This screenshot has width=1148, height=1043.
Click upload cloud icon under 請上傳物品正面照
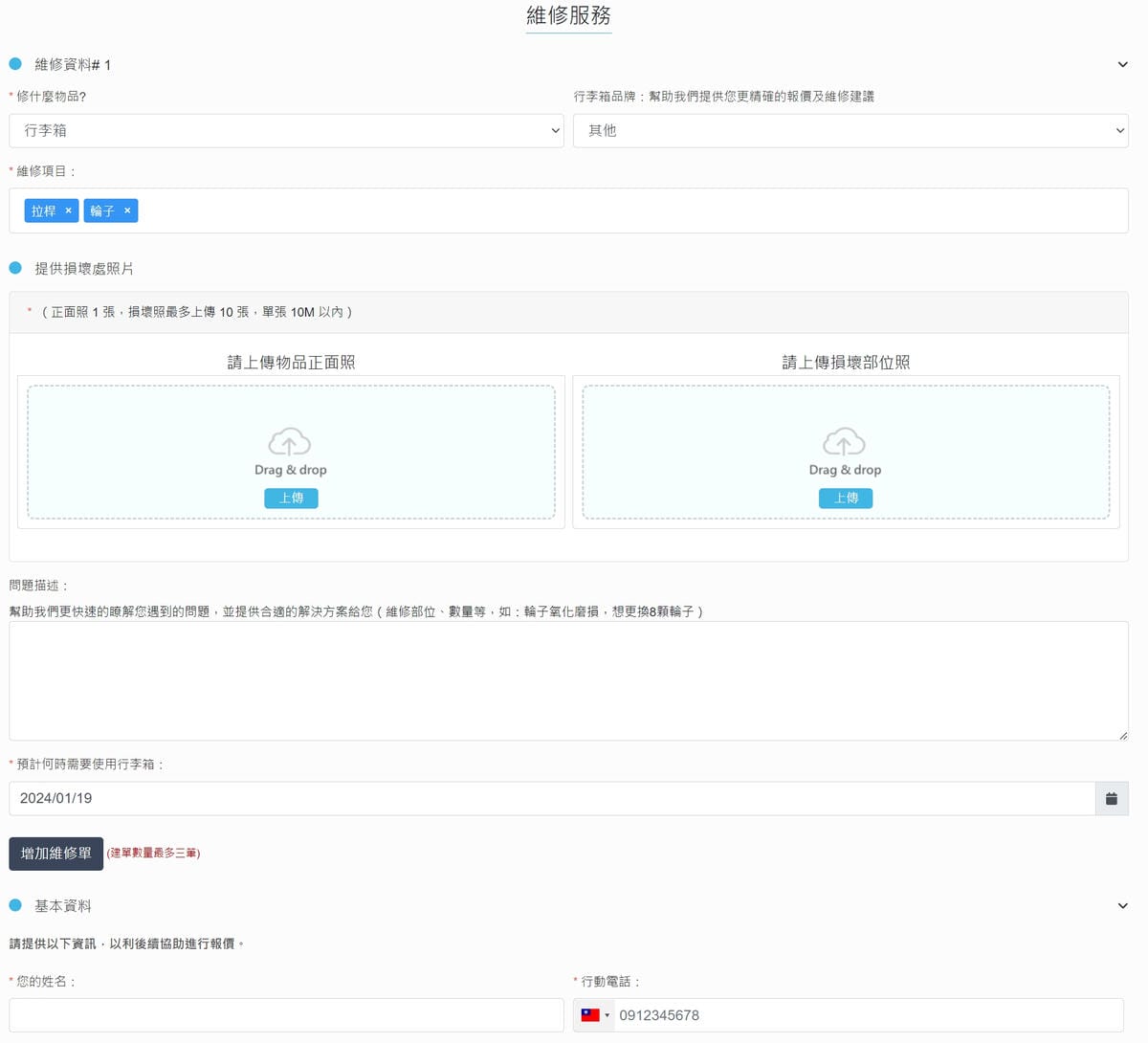coord(290,442)
